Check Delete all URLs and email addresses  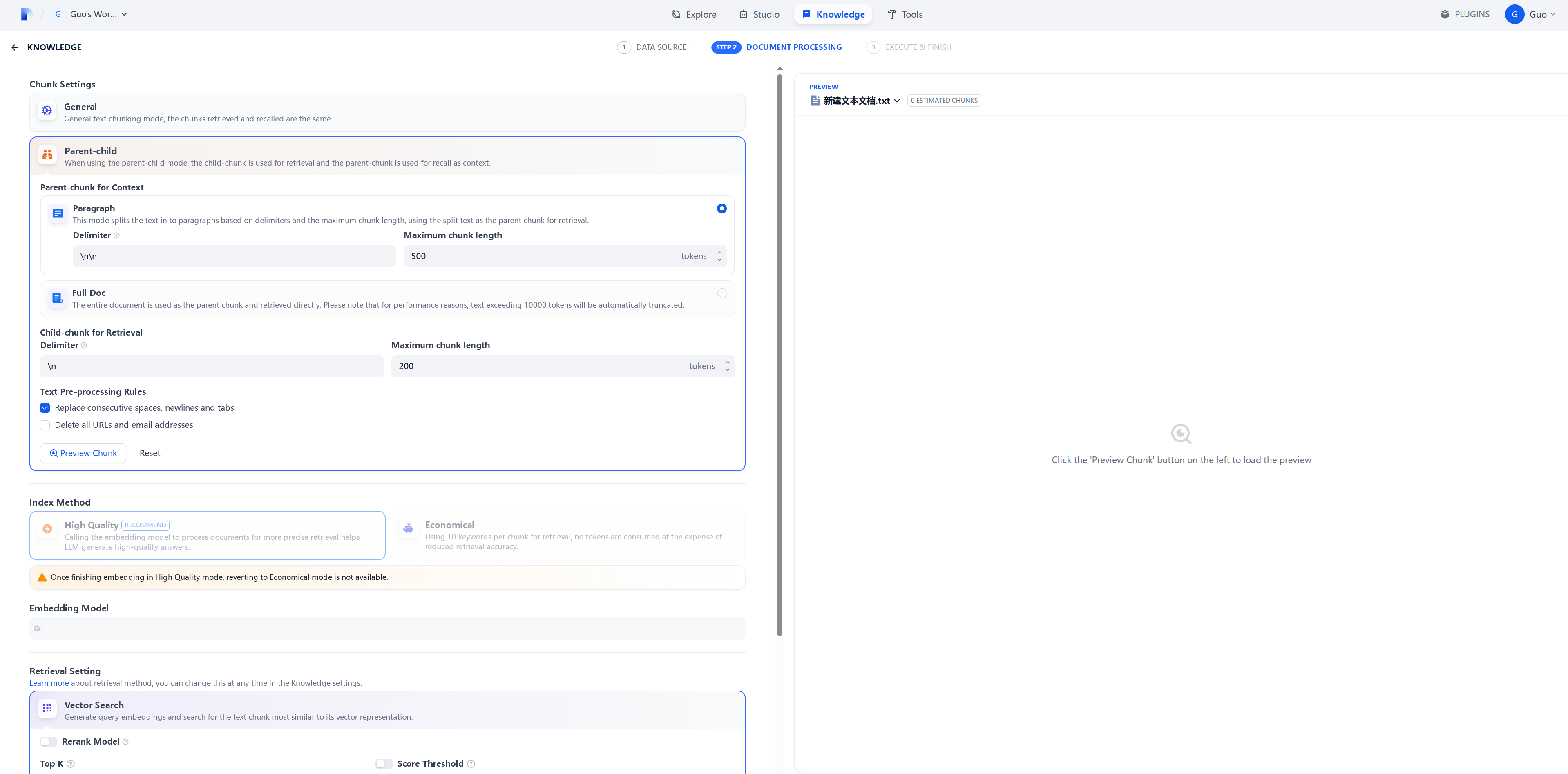(45, 425)
